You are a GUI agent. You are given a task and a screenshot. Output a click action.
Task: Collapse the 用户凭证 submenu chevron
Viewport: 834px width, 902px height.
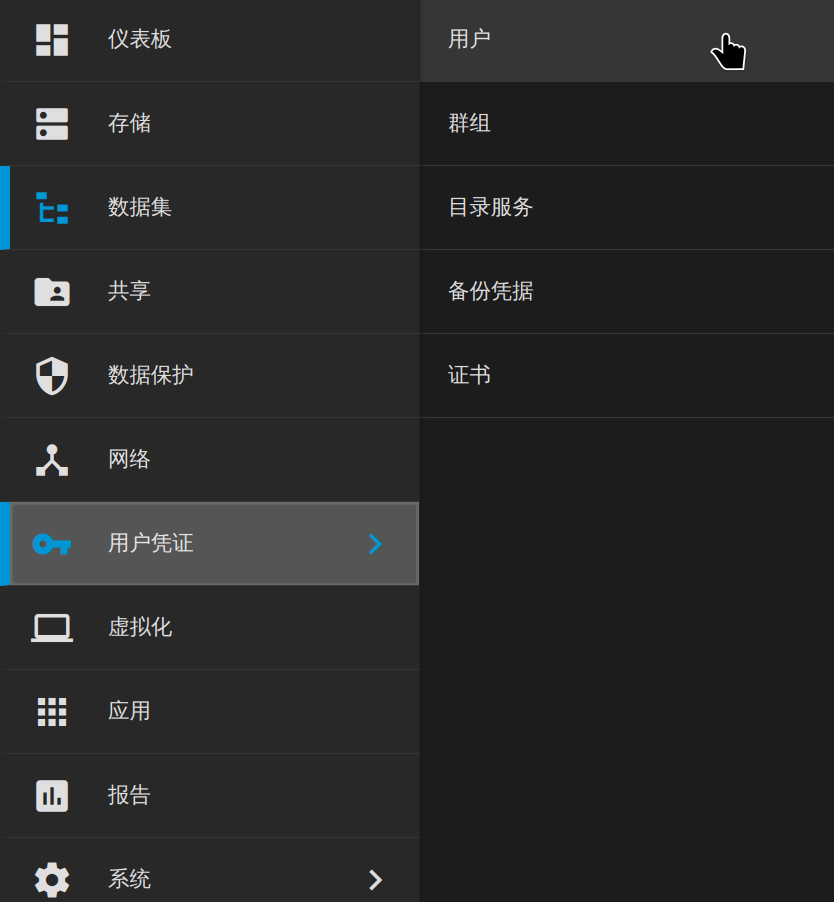pyautogui.click(x=375, y=544)
